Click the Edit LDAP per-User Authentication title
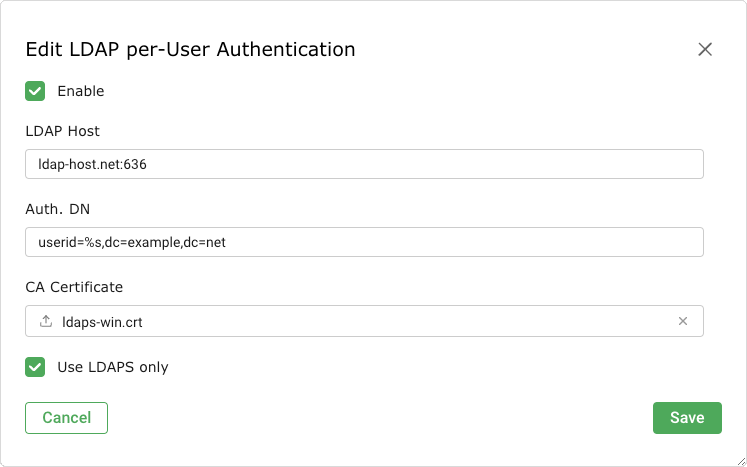747x467 pixels. tap(190, 49)
